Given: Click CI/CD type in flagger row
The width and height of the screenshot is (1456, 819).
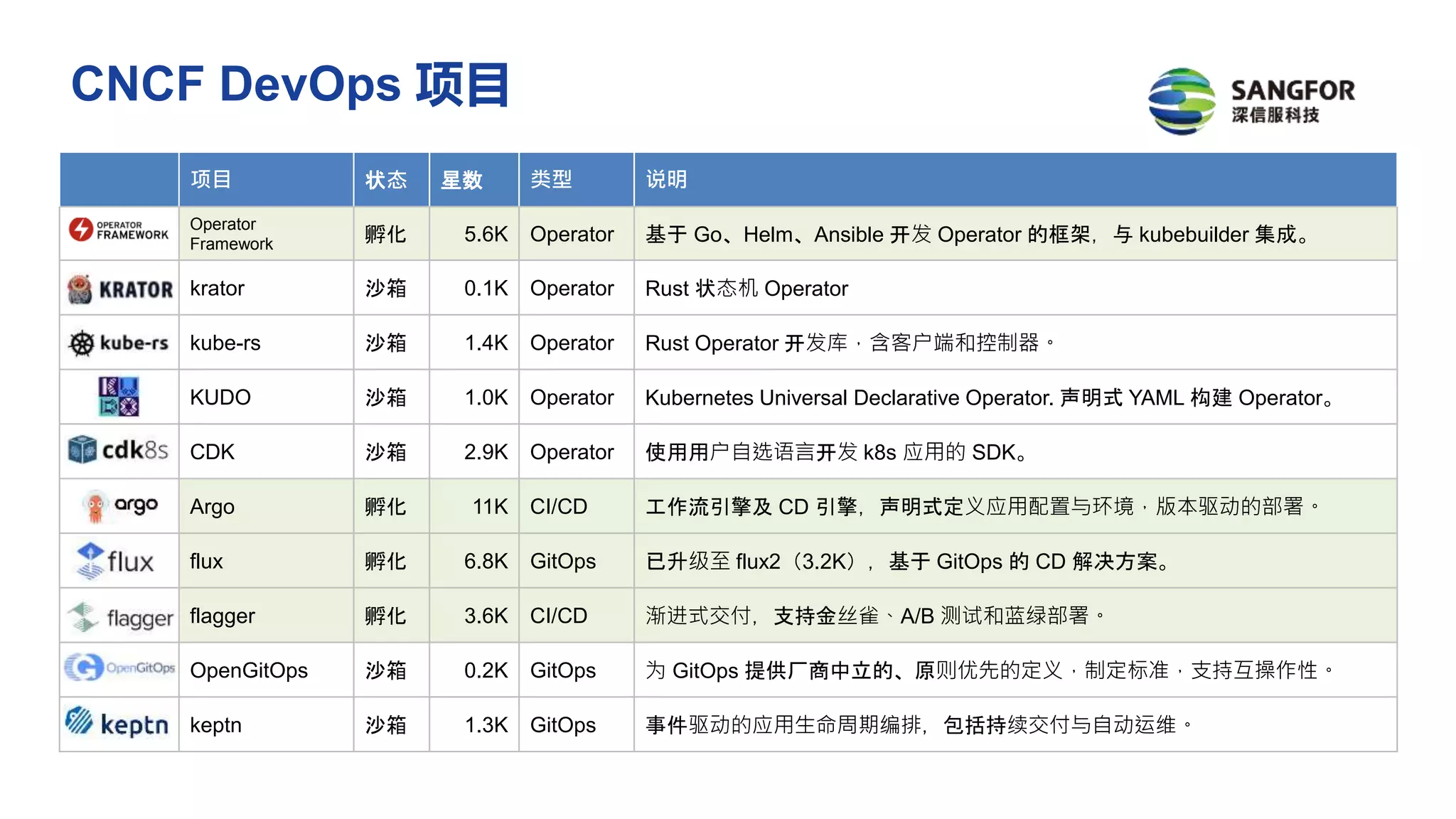Looking at the screenshot, I should coord(559,616).
